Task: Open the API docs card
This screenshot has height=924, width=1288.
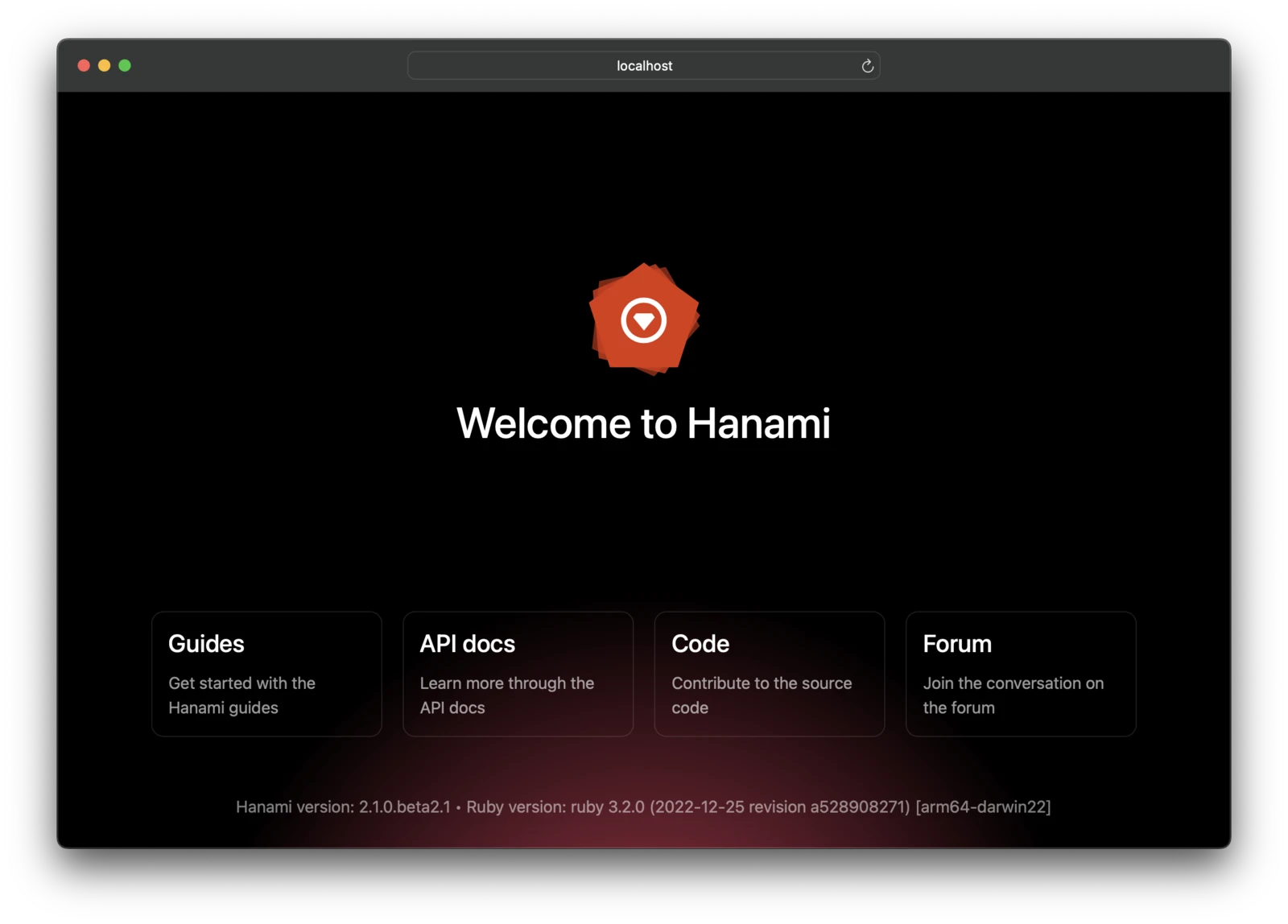Action: (518, 674)
